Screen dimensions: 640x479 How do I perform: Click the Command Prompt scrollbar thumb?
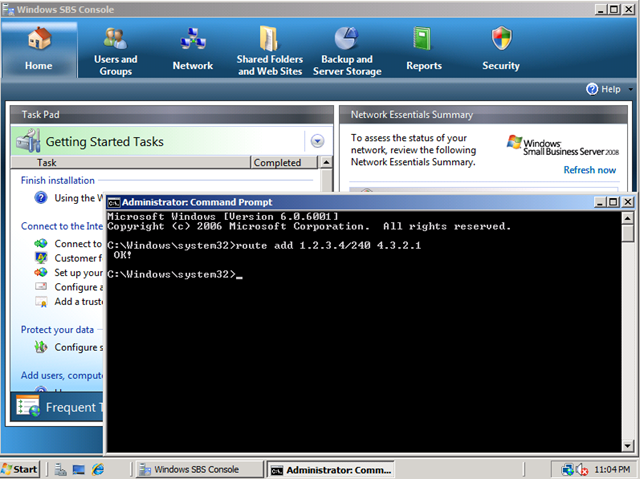(x=627, y=233)
